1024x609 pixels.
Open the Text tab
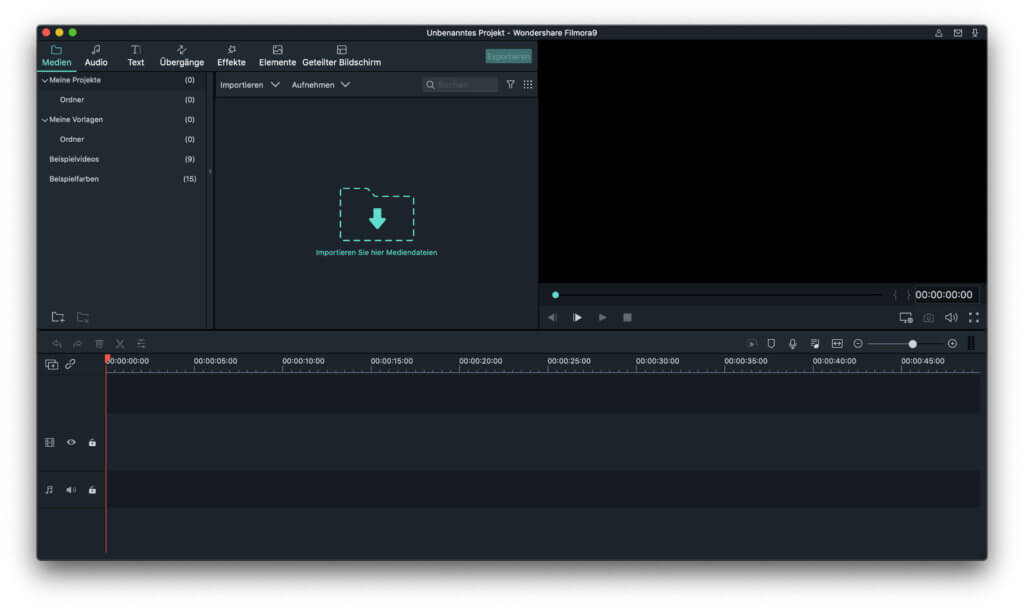click(x=135, y=56)
